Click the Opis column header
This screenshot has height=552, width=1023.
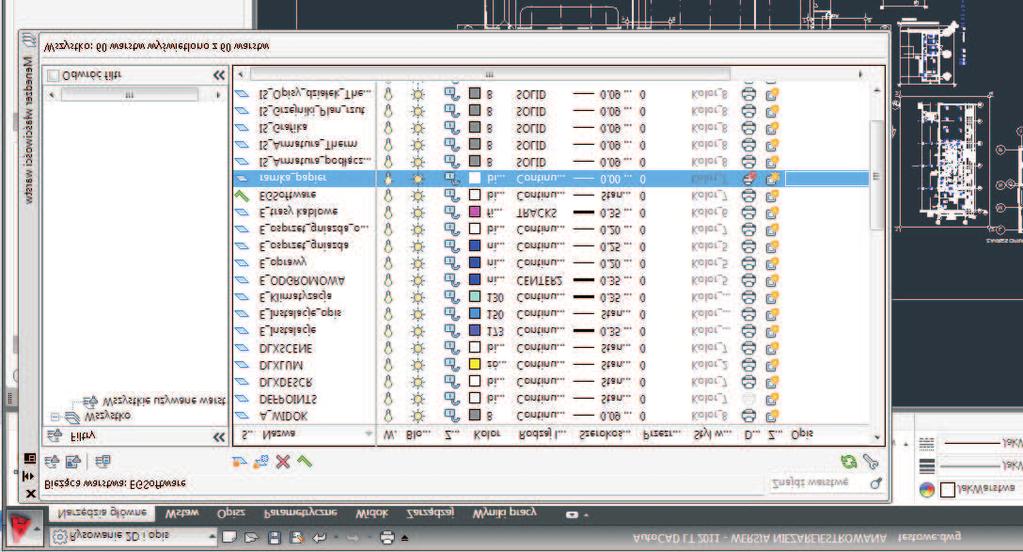click(802, 434)
